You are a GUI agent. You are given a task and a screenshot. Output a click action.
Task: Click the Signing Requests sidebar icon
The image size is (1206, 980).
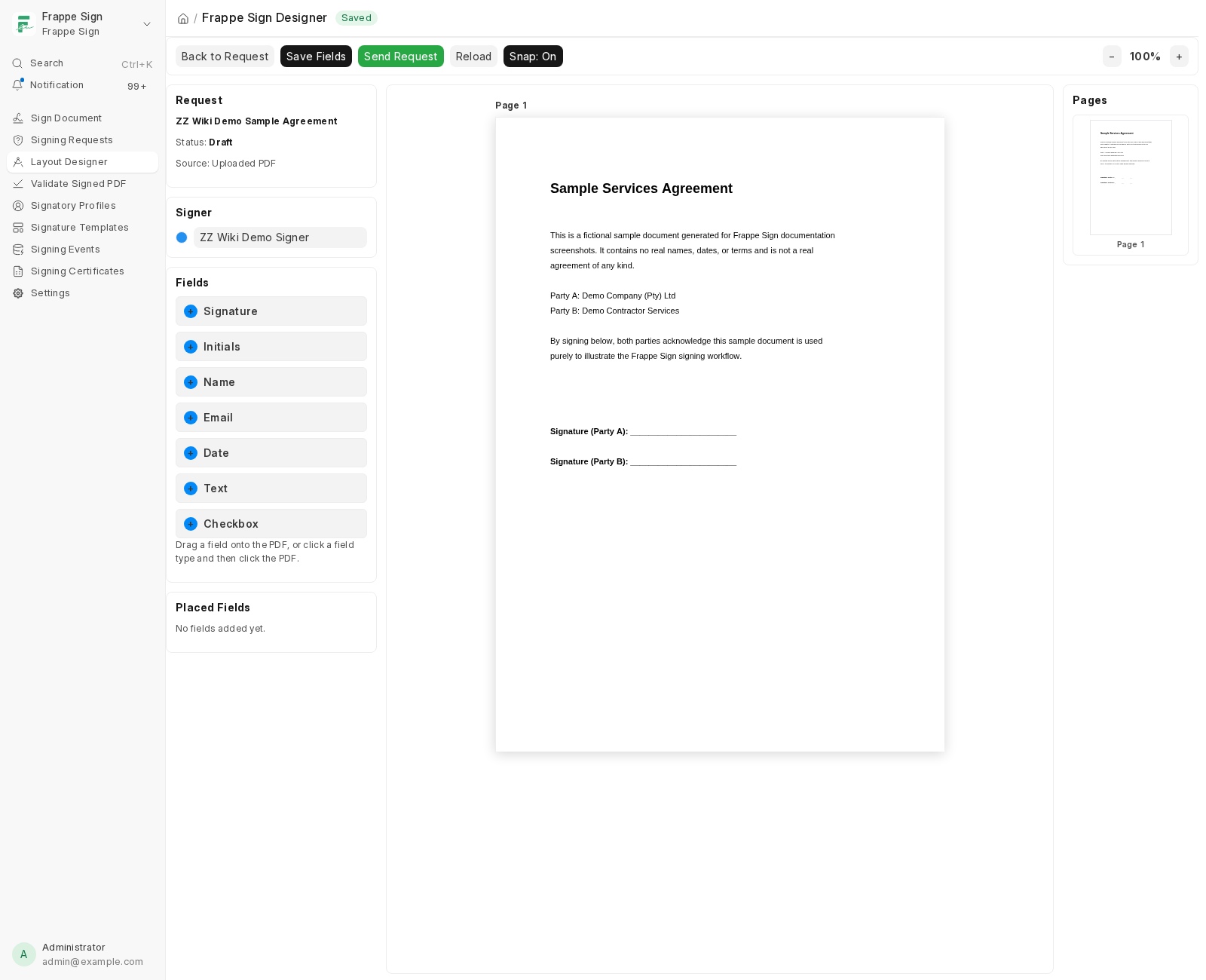pos(18,140)
